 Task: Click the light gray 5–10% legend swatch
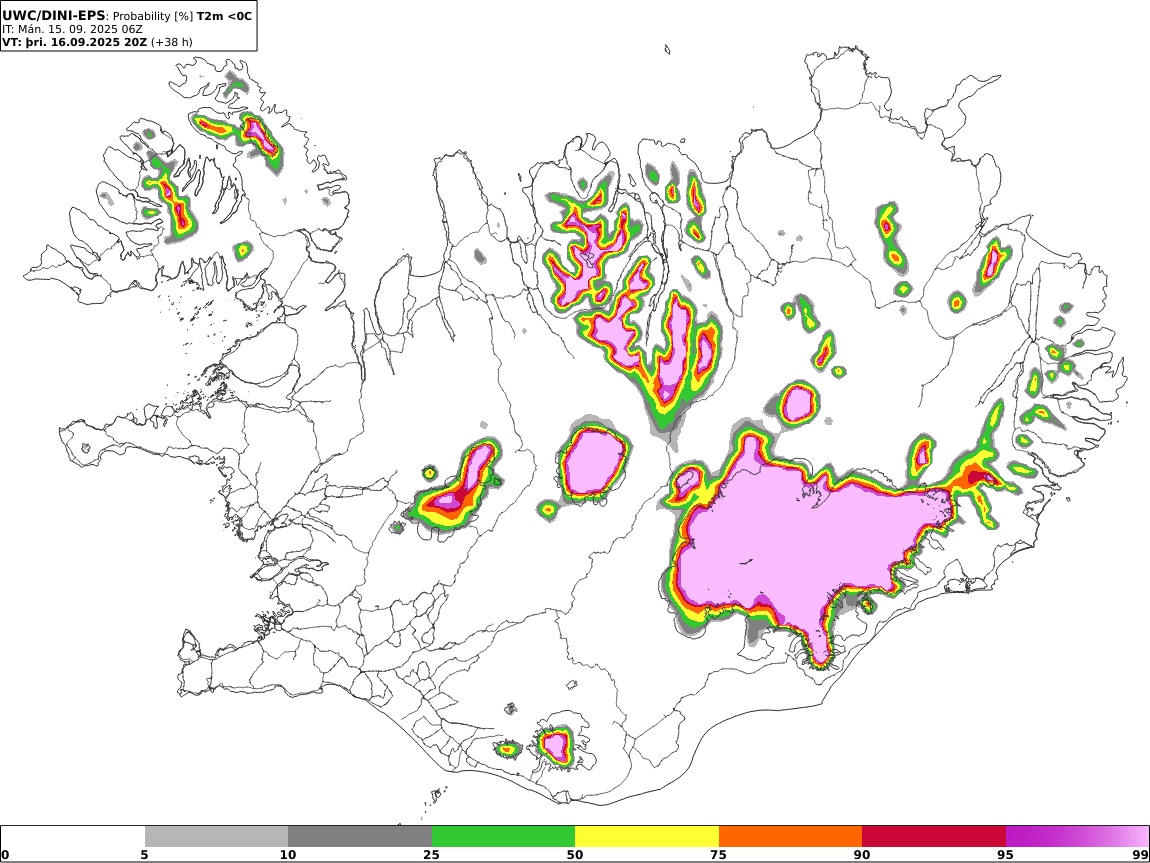click(x=216, y=837)
